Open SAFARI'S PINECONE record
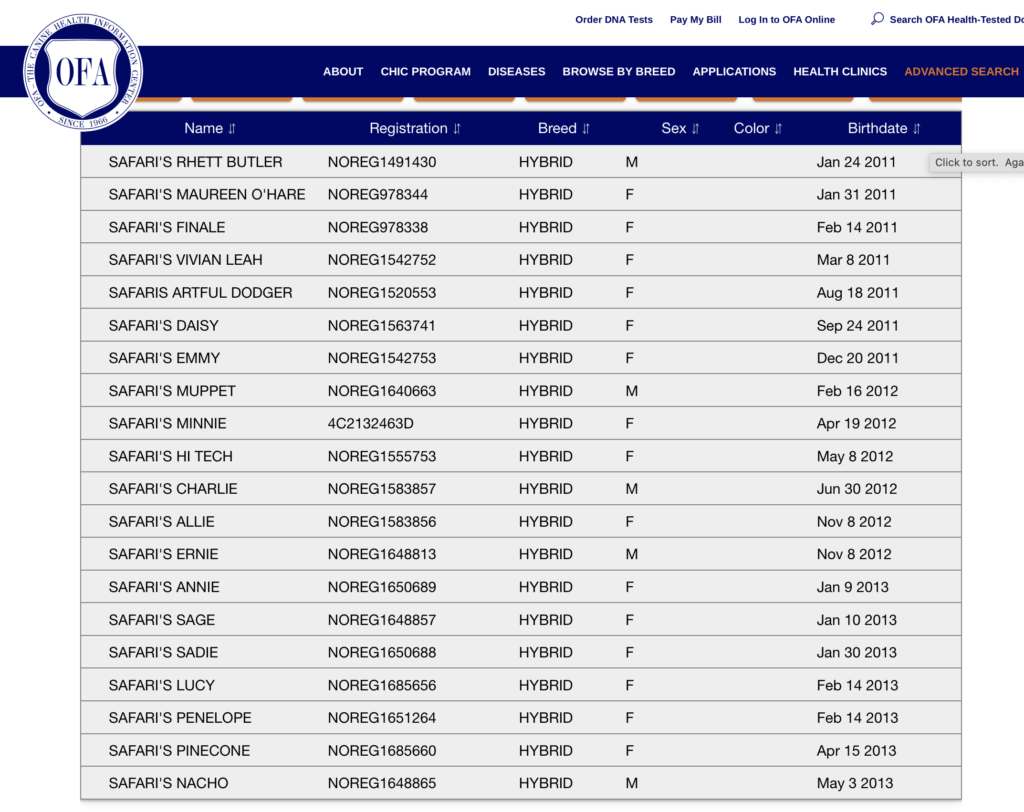Image resolution: width=1024 pixels, height=812 pixels. pyautogui.click(x=179, y=751)
